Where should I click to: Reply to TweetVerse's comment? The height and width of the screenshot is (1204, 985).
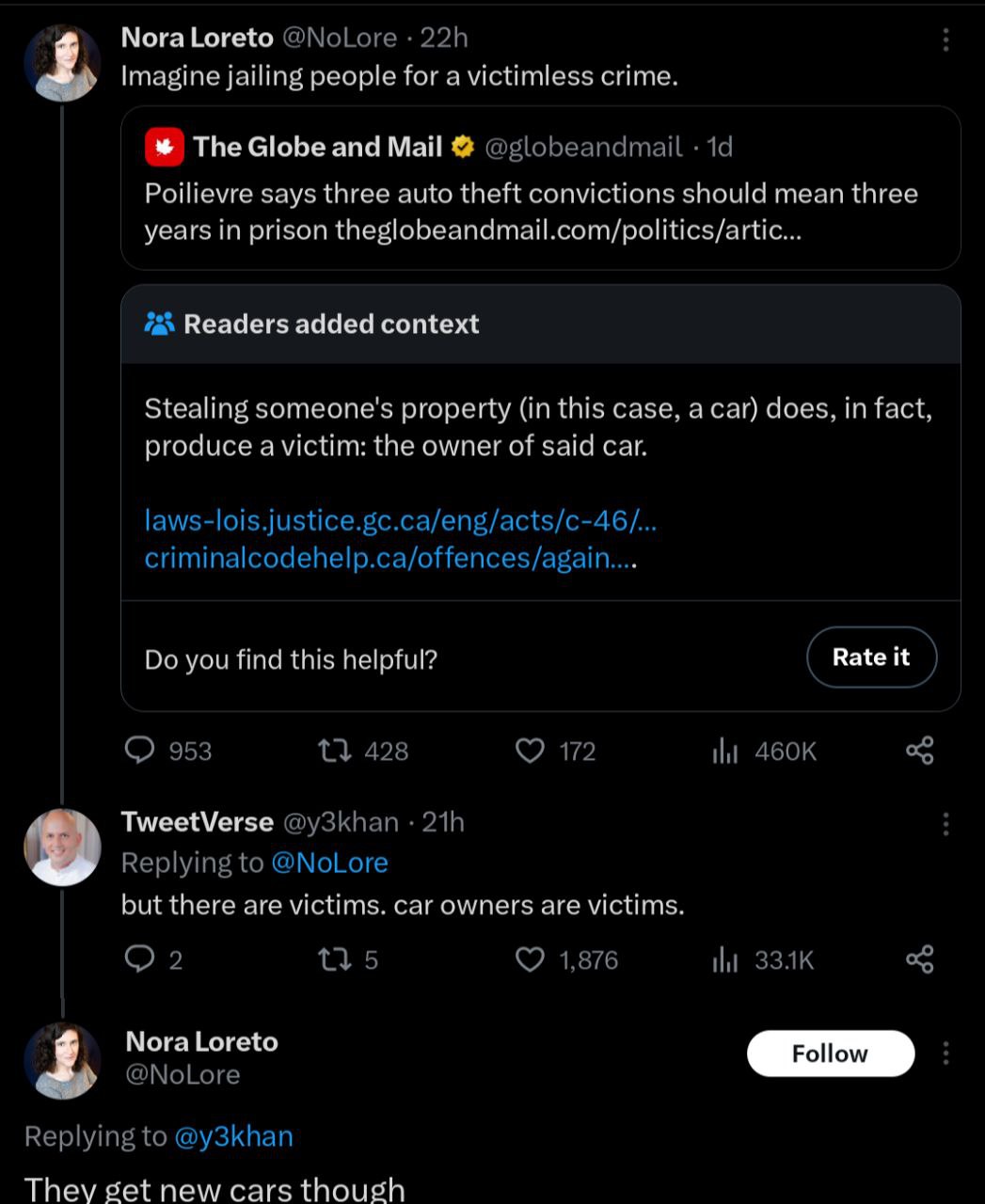click(x=140, y=959)
